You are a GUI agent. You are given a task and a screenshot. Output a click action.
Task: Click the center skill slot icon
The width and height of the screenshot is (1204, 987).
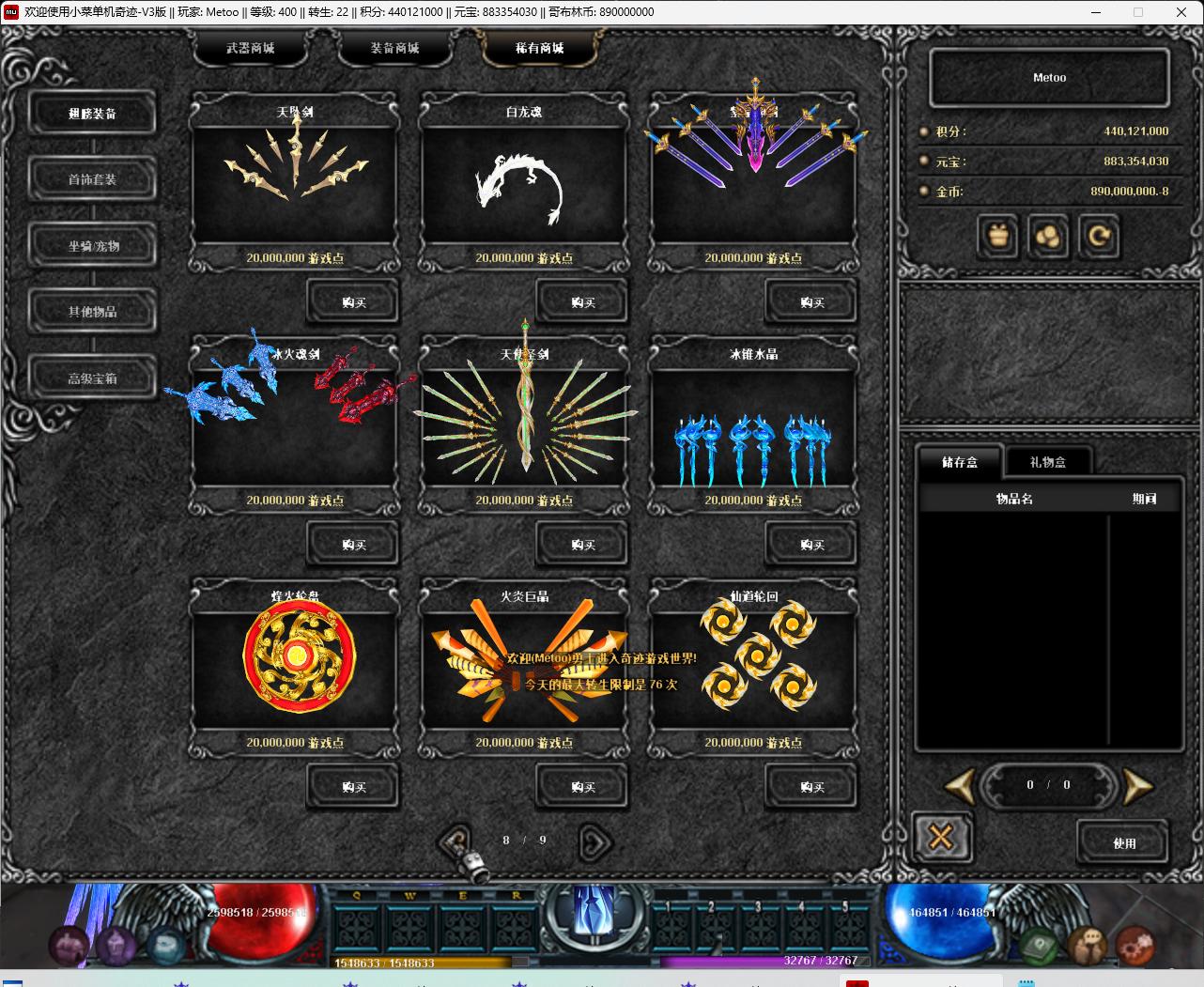coord(594,911)
